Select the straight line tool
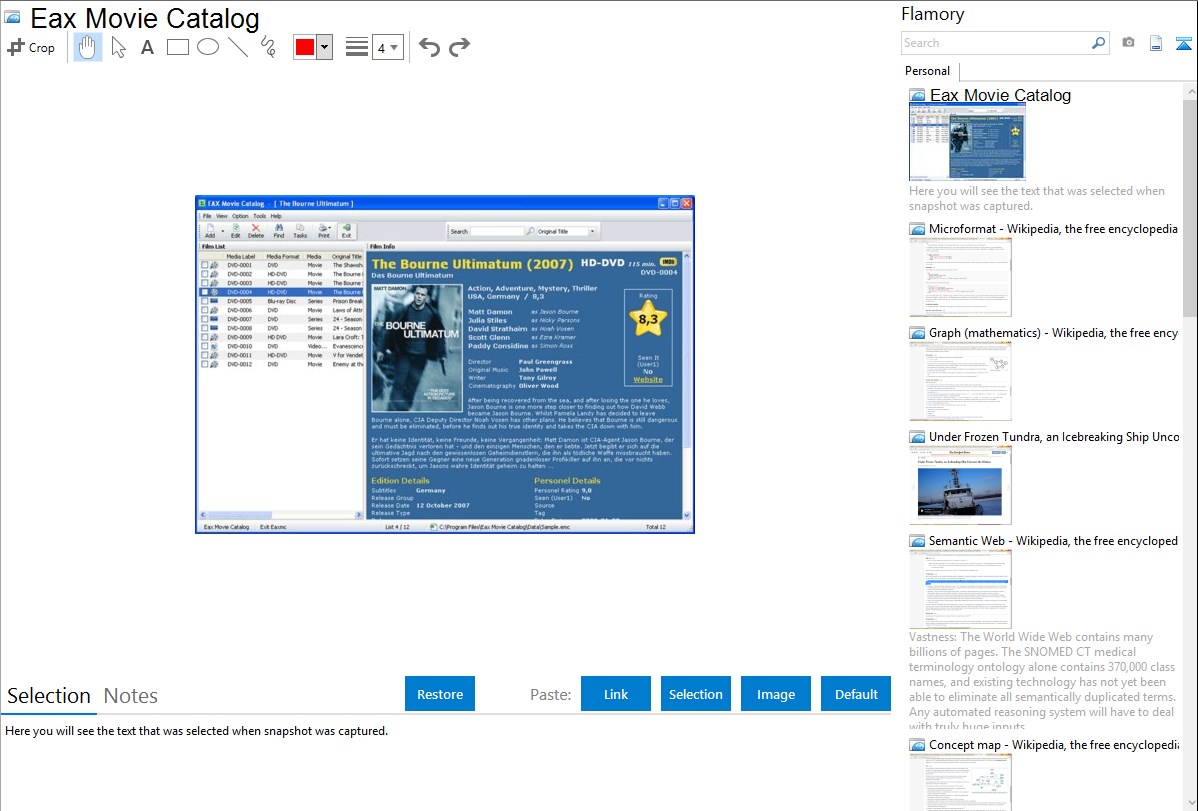This screenshot has height=811, width=1198. click(238, 47)
